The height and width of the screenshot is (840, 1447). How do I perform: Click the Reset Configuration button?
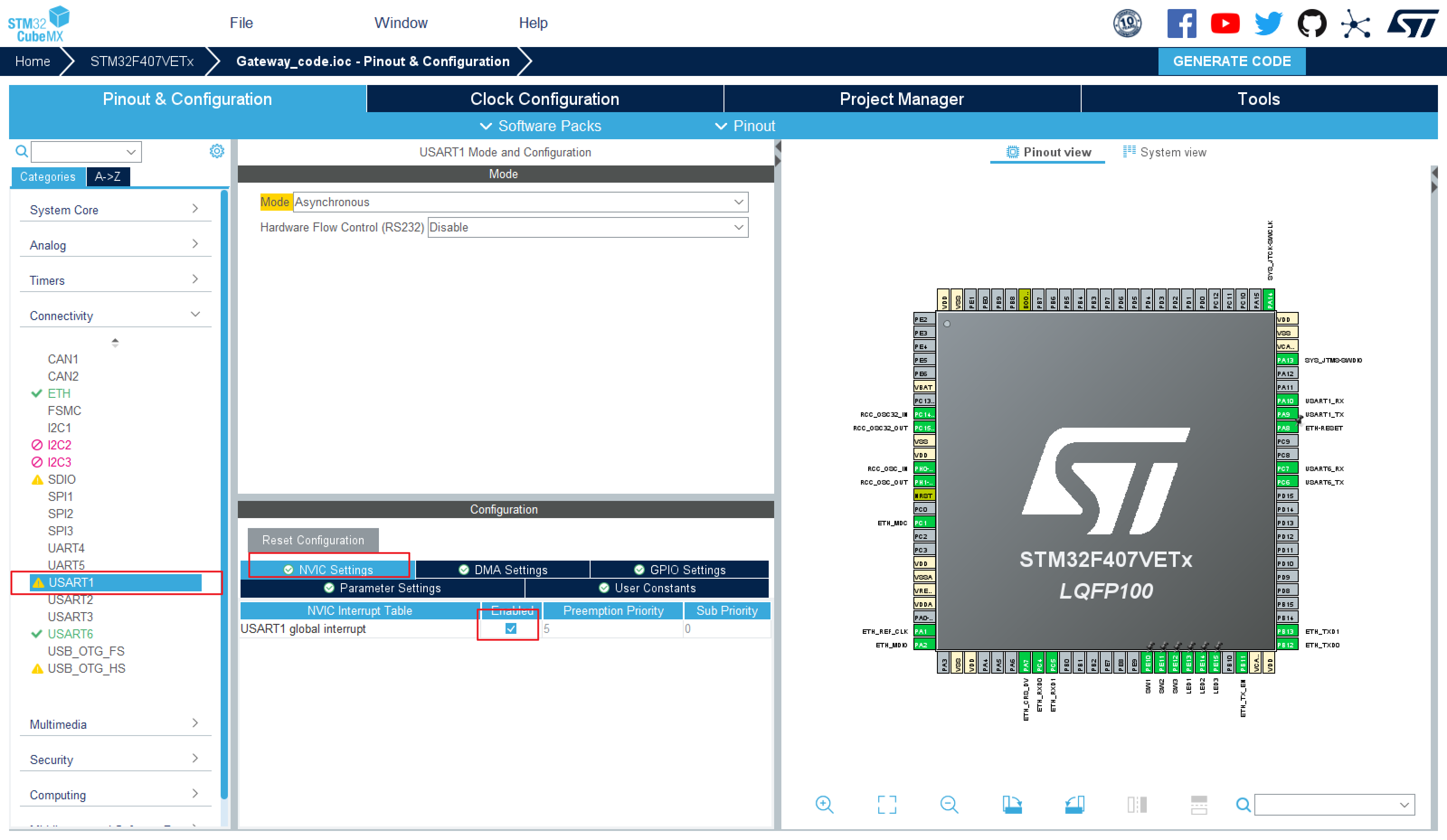coord(313,540)
